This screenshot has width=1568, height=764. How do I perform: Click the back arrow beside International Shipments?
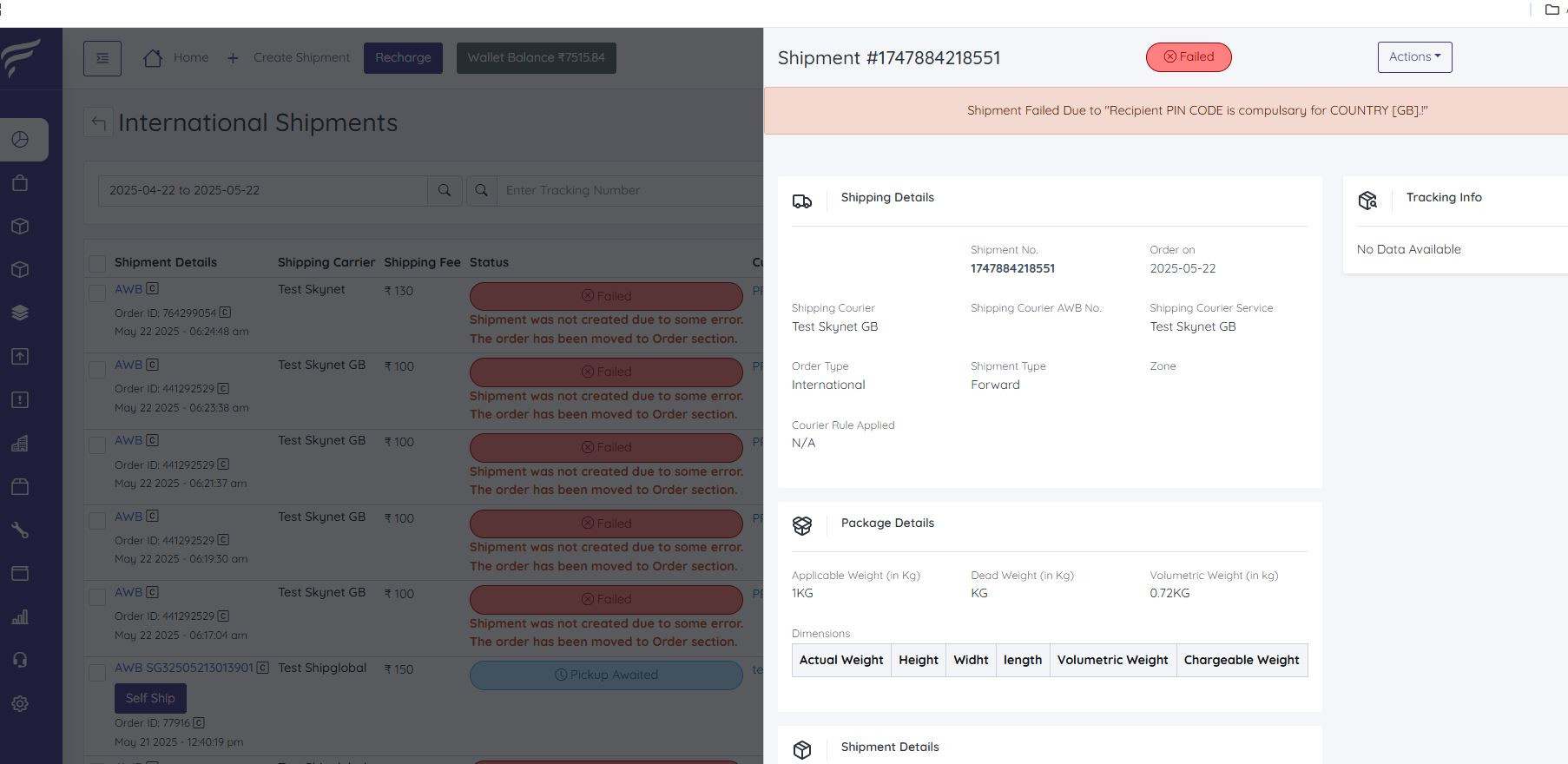[99, 122]
